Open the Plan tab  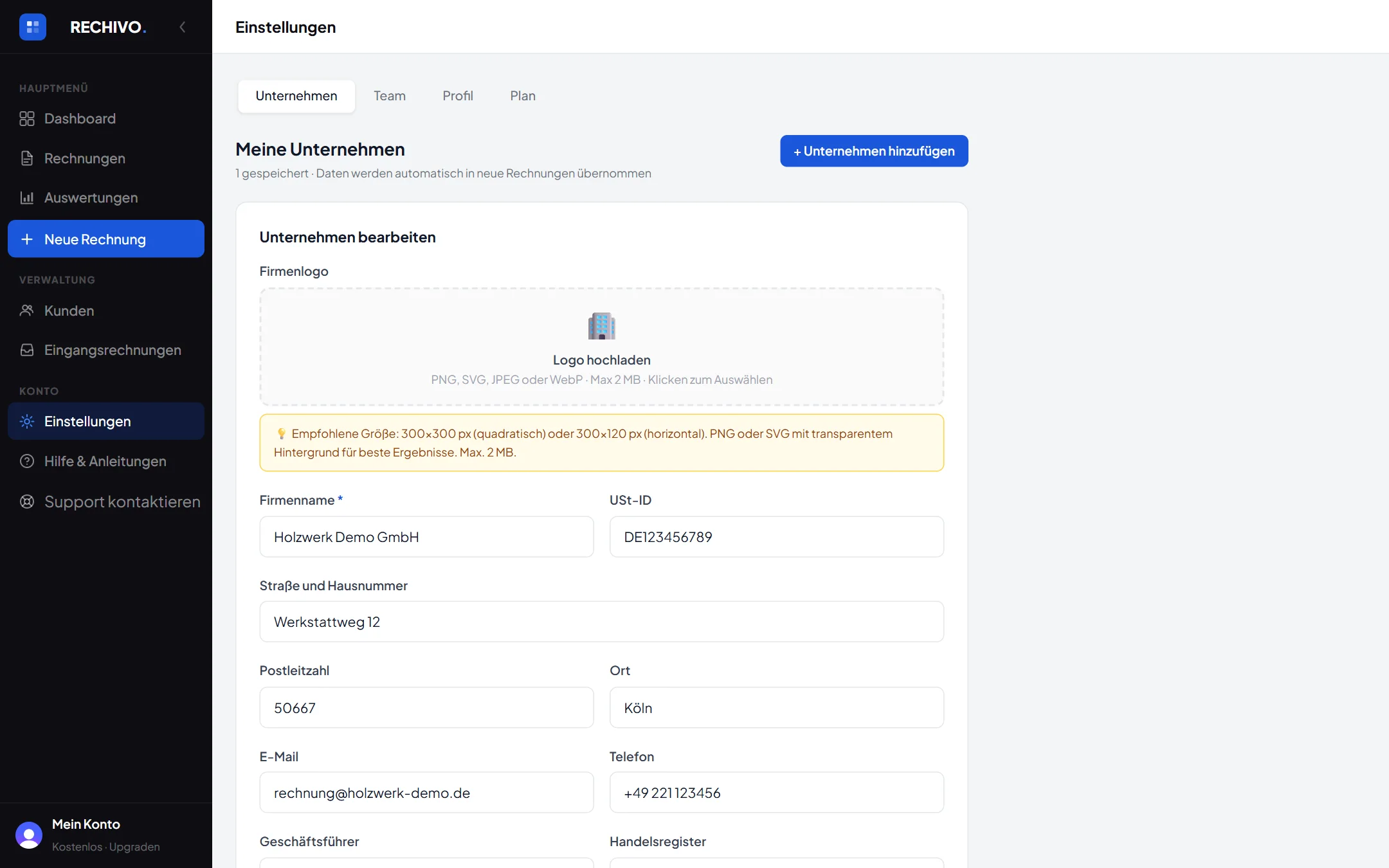(523, 96)
